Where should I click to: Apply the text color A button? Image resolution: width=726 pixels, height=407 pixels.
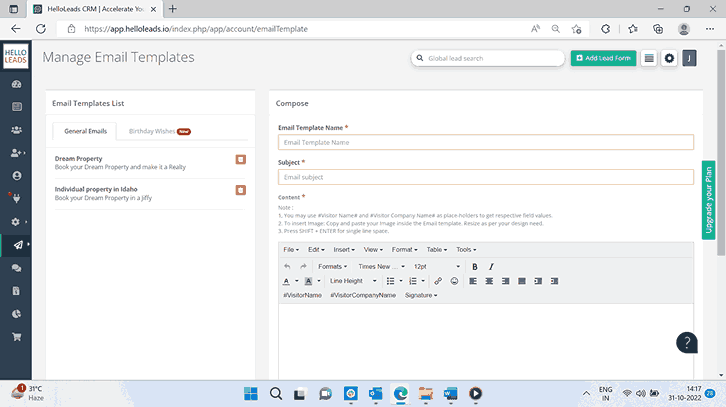coord(286,281)
